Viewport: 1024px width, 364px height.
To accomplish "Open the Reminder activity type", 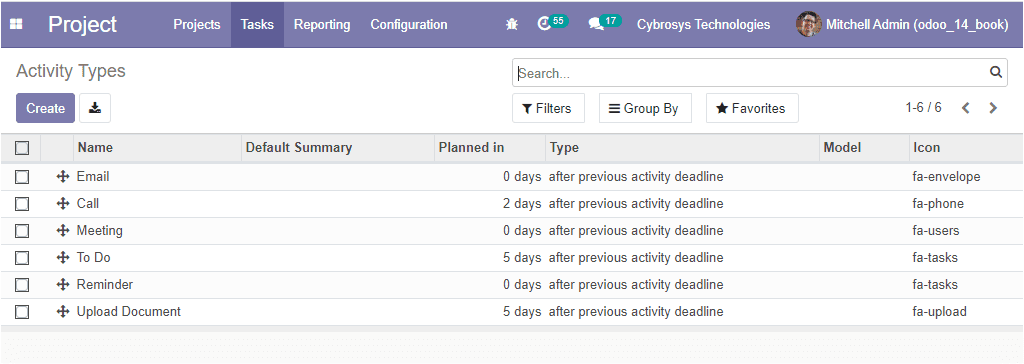I will 104,284.
